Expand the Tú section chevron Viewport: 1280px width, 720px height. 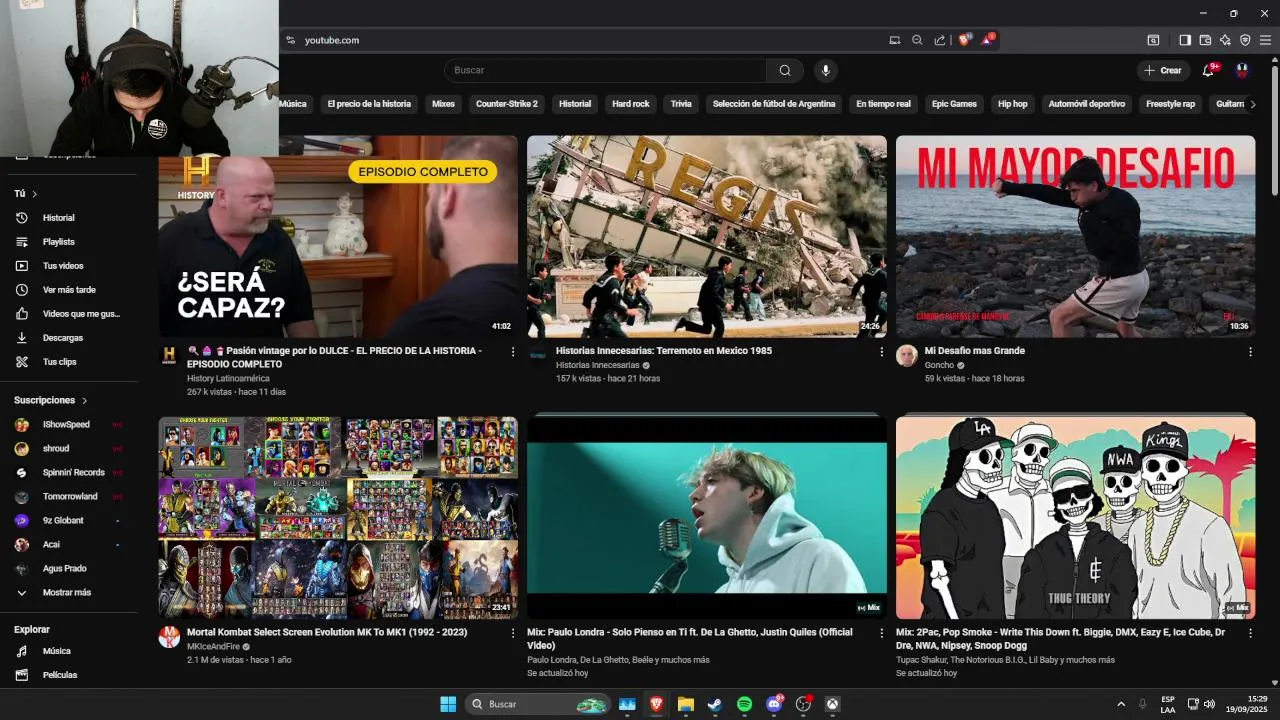pyautogui.click(x=34, y=194)
